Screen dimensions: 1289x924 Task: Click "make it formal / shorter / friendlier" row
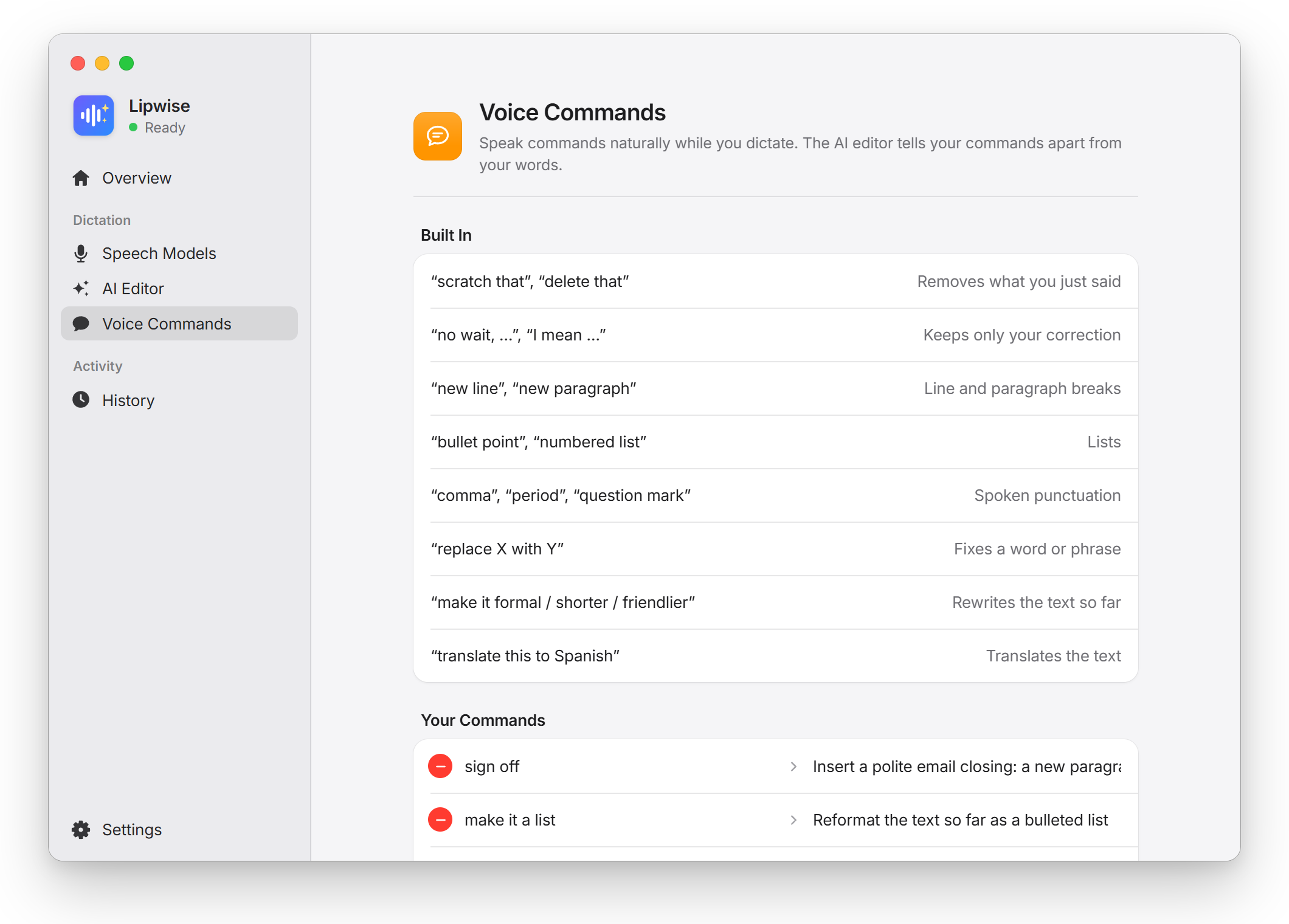tap(776, 602)
